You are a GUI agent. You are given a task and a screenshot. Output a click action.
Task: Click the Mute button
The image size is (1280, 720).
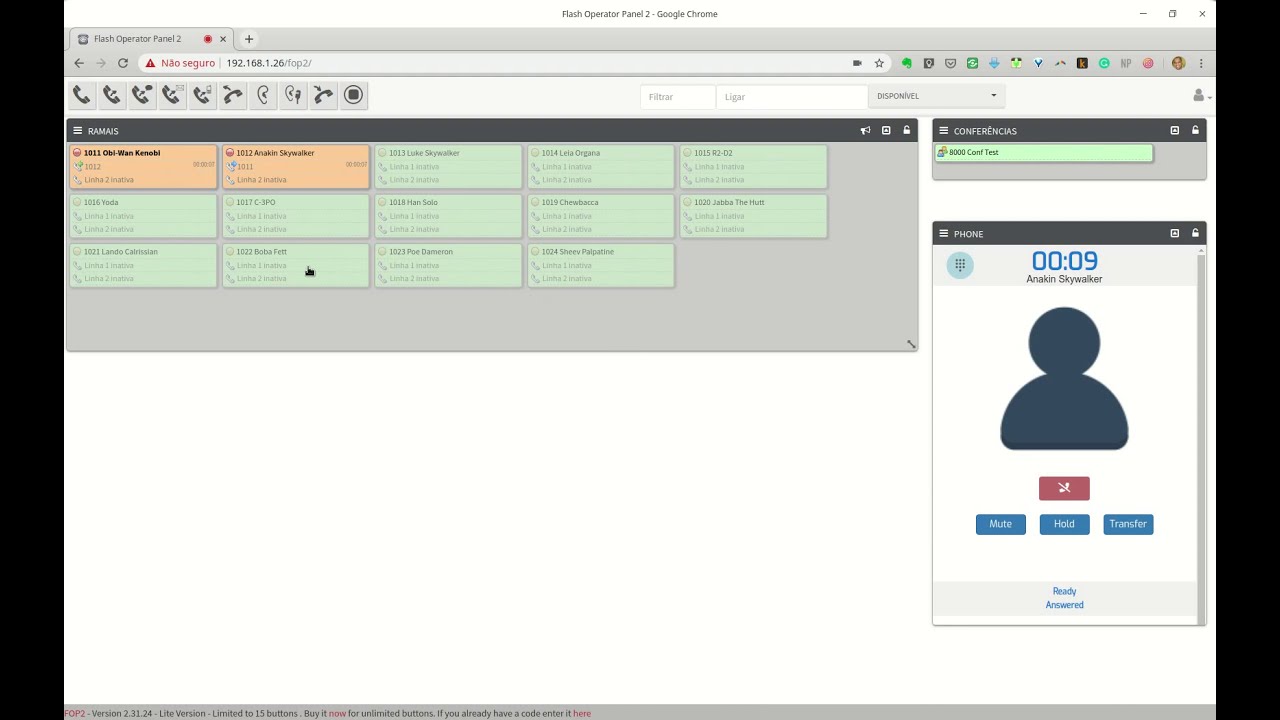tap(1001, 524)
